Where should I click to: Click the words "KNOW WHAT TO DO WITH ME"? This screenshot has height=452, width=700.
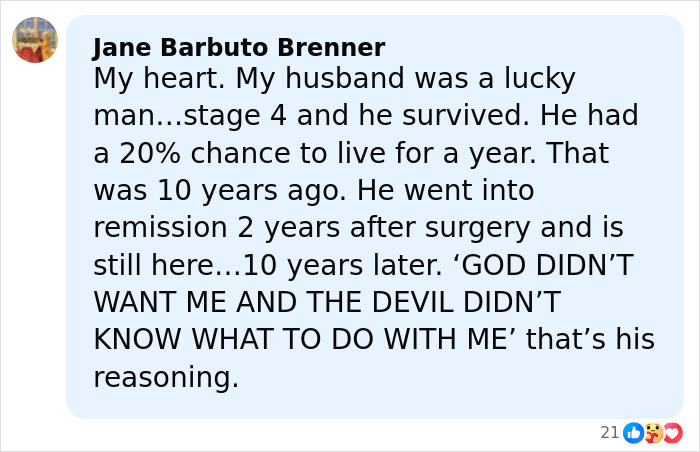301,340
